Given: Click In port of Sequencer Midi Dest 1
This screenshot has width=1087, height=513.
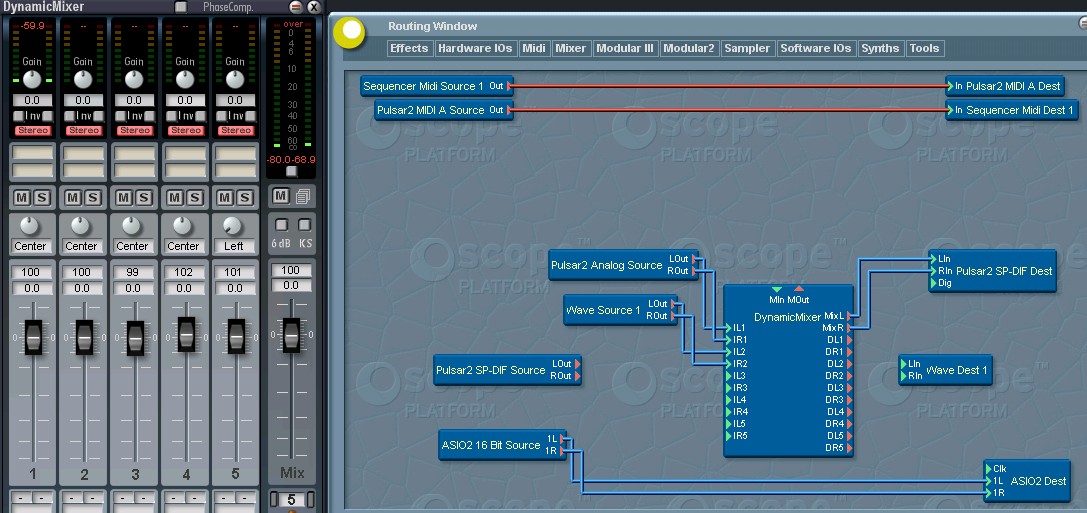Looking at the screenshot, I should (950, 110).
